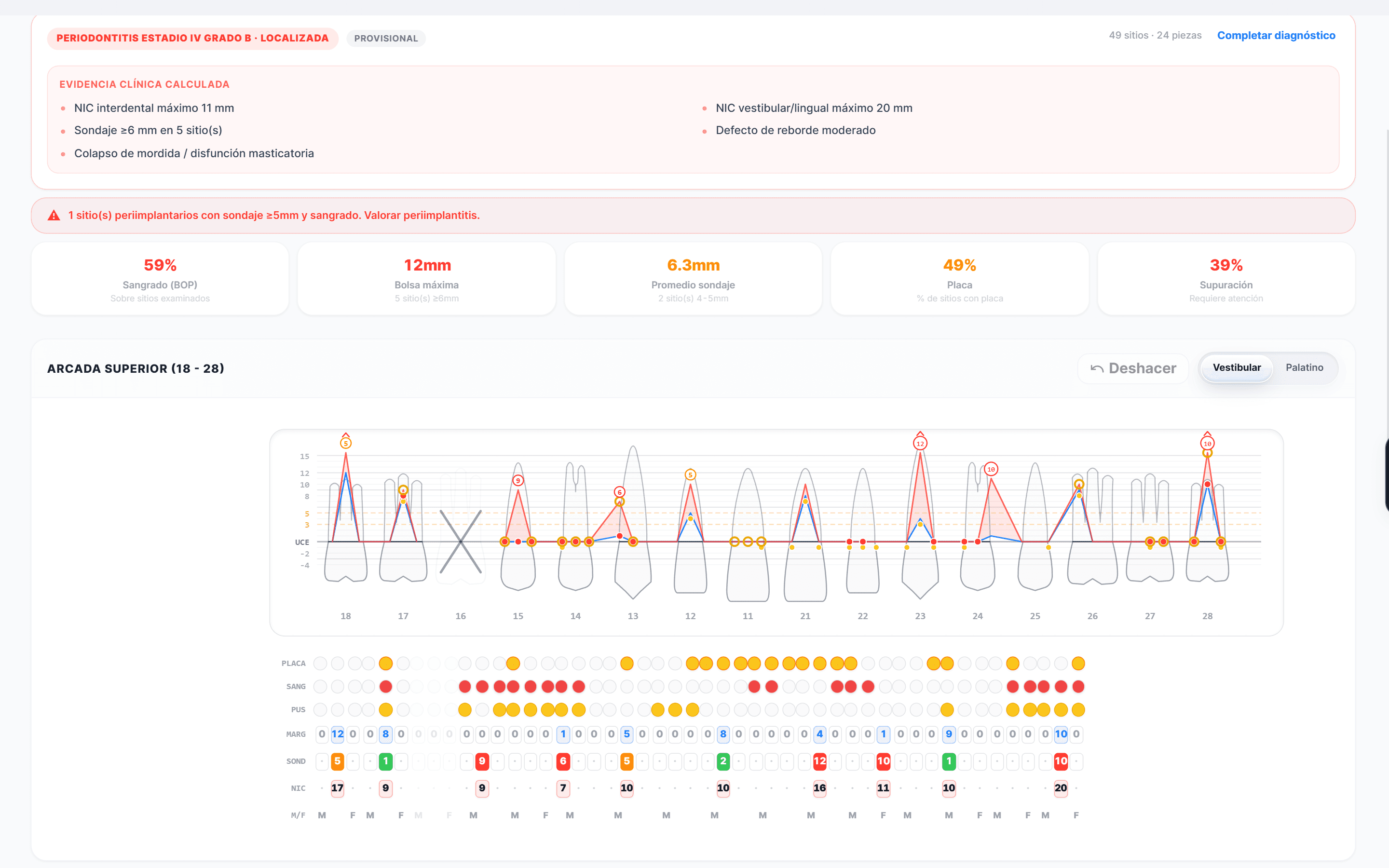
Task: Select the tooth 11 incisor graphic
Action: pos(748,534)
